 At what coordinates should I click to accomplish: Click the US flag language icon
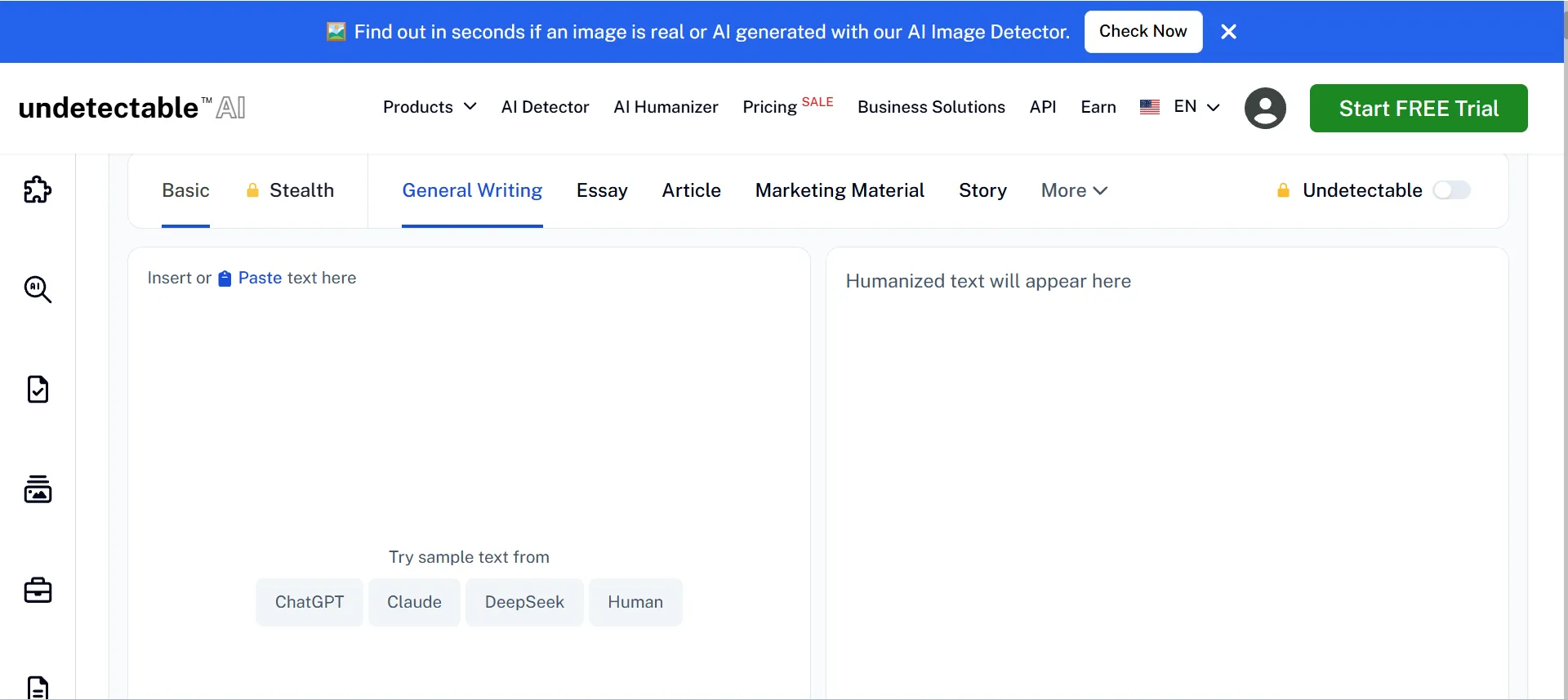pyautogui.click(x=1150, y=107)
